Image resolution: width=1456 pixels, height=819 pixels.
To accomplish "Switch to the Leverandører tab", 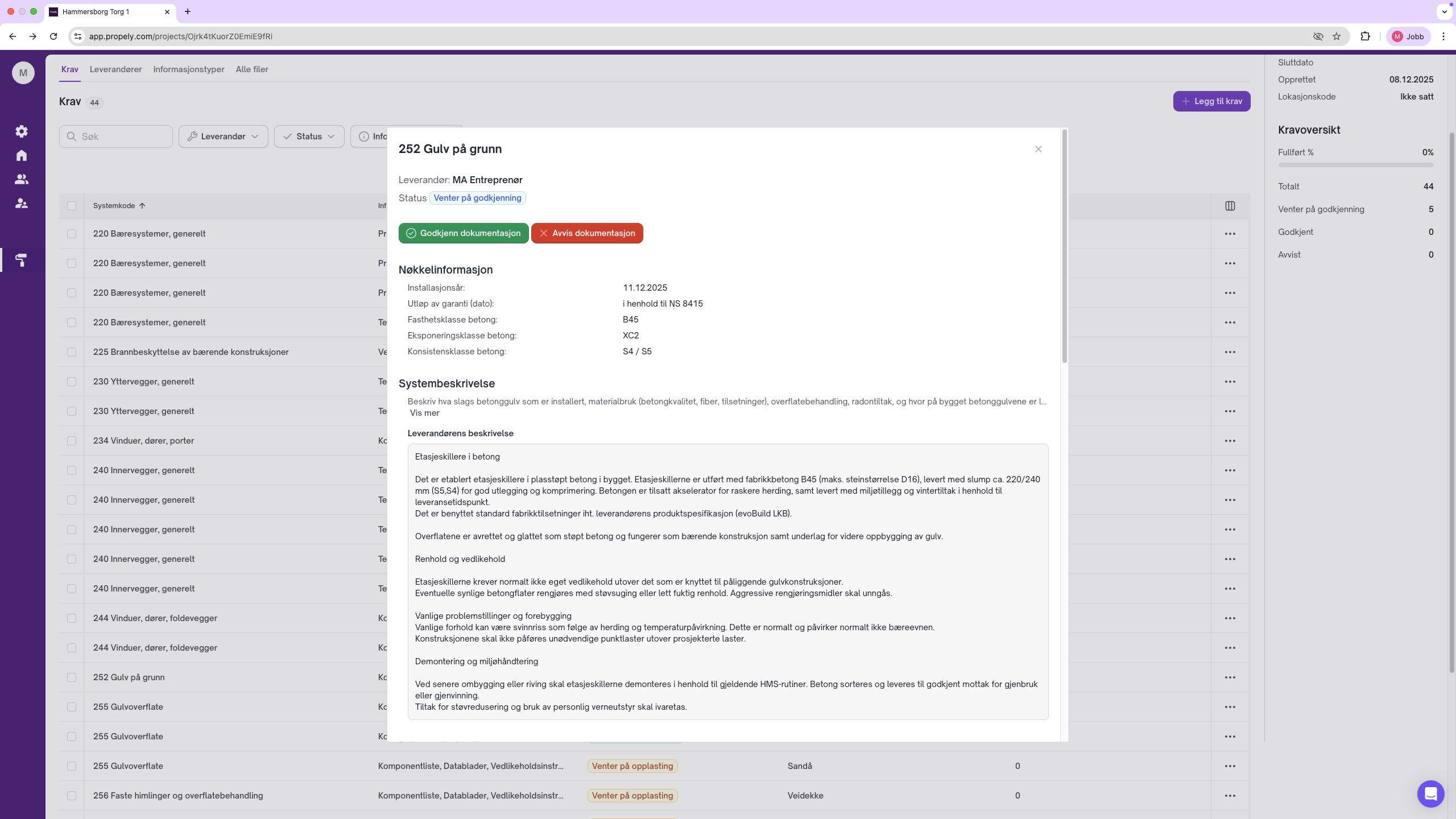I will (x=115, y=69).
